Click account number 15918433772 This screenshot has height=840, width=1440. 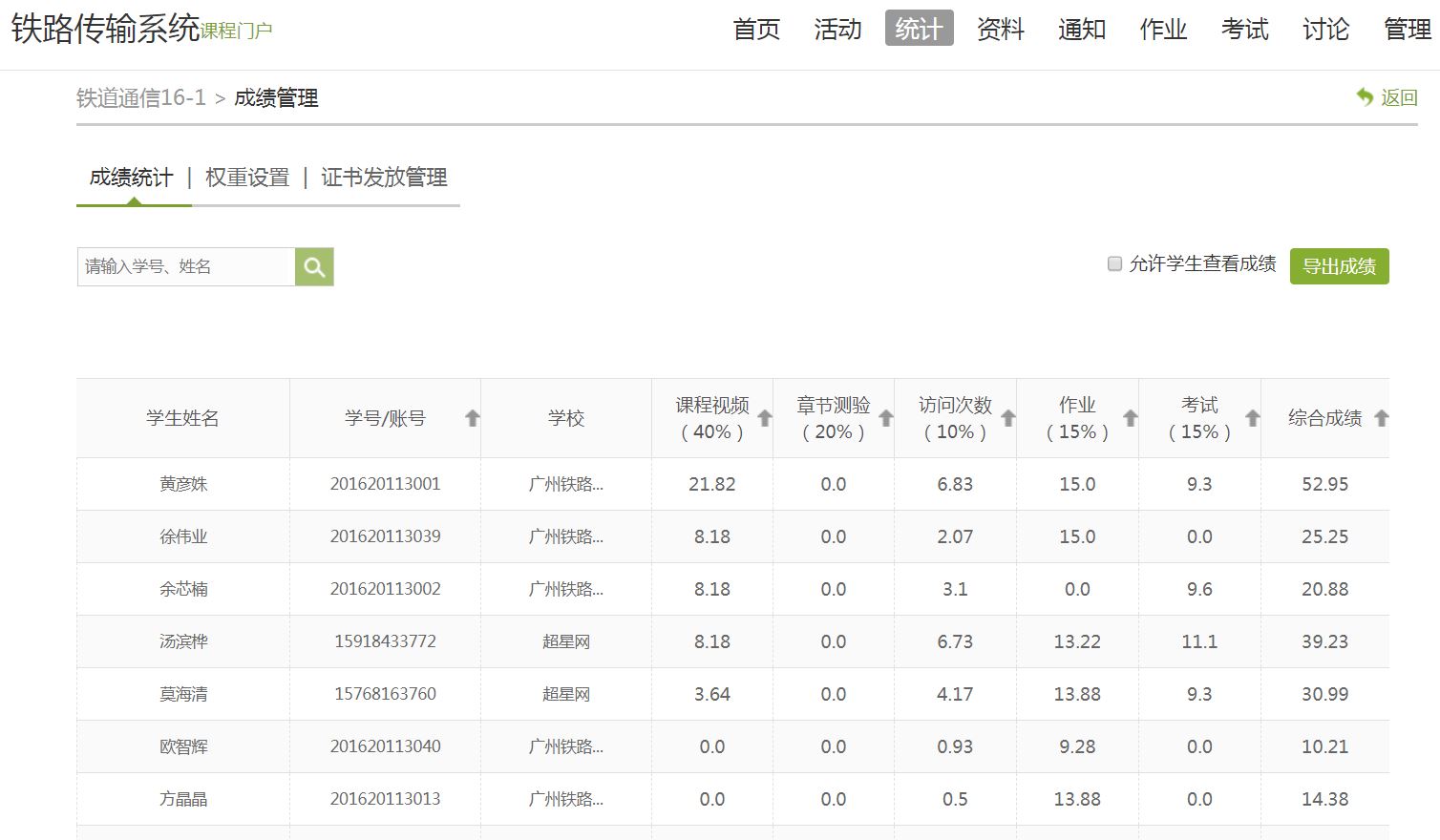point(386,641)
